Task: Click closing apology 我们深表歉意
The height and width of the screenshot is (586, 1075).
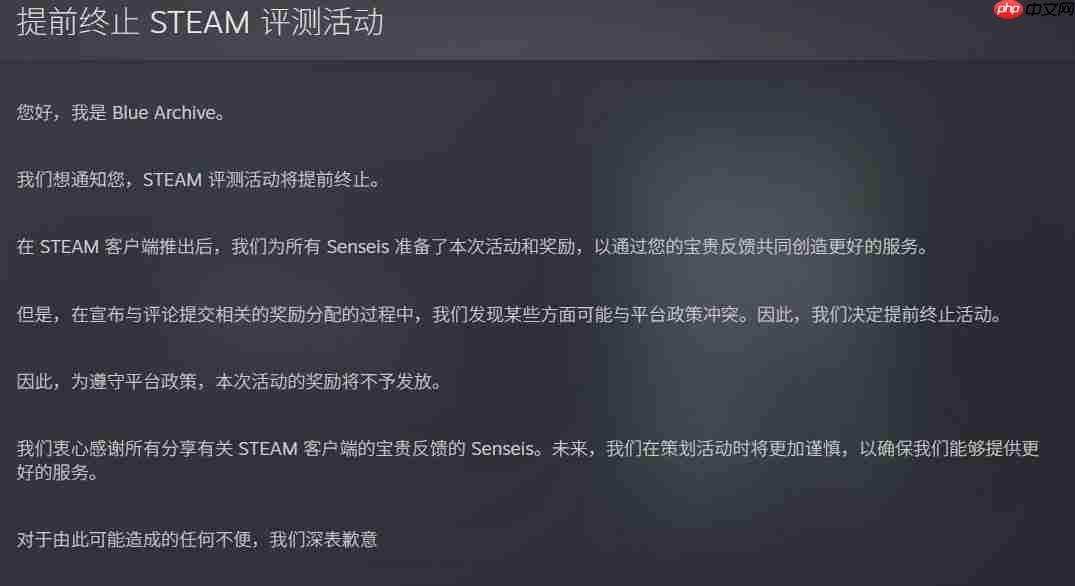Action: coord(324,539)
